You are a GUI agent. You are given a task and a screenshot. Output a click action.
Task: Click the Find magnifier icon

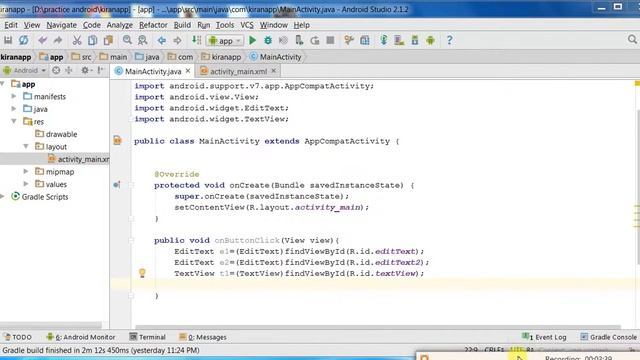point(127,40)
